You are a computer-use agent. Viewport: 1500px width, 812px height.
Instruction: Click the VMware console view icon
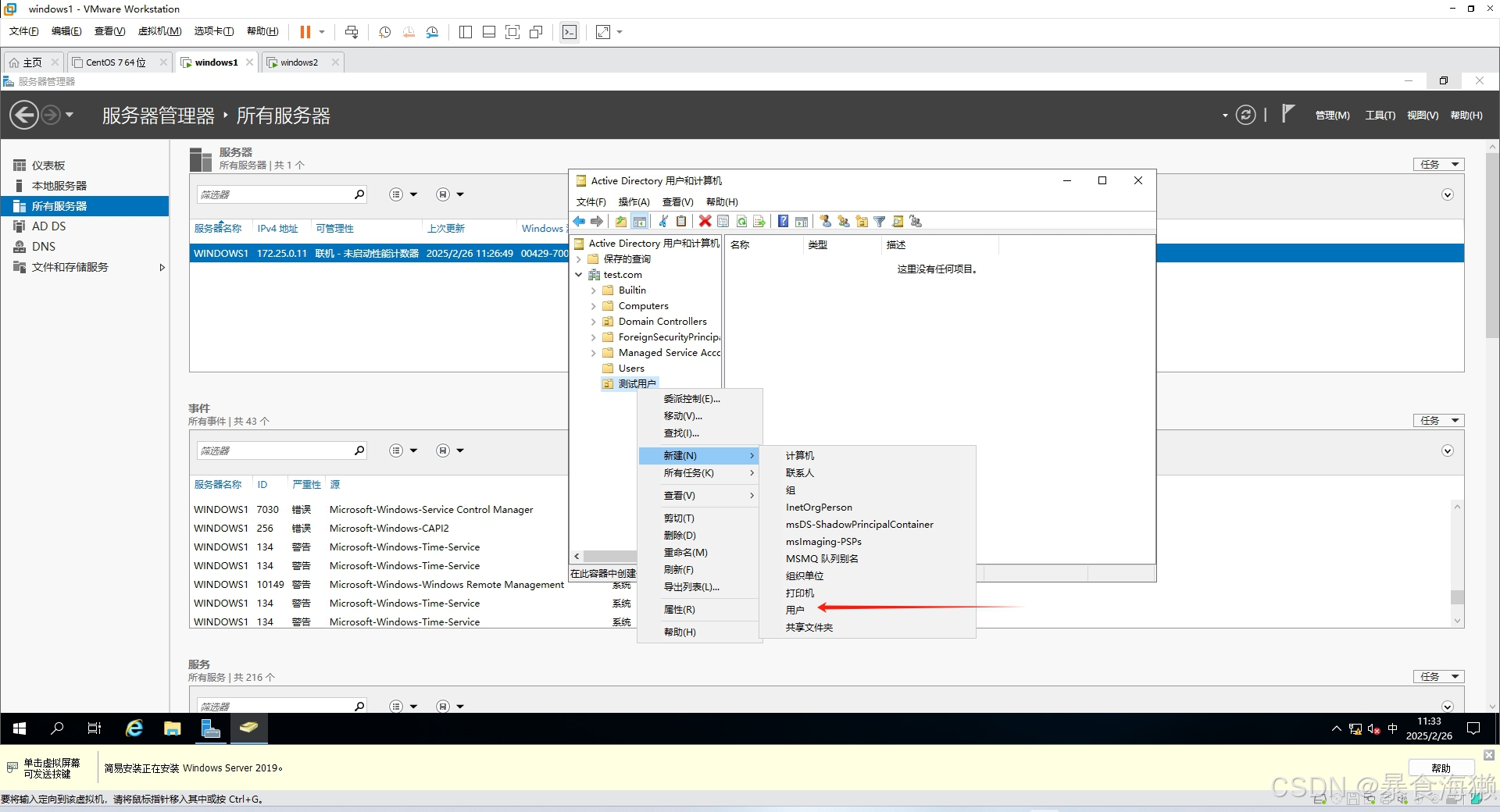pos(570,32)
